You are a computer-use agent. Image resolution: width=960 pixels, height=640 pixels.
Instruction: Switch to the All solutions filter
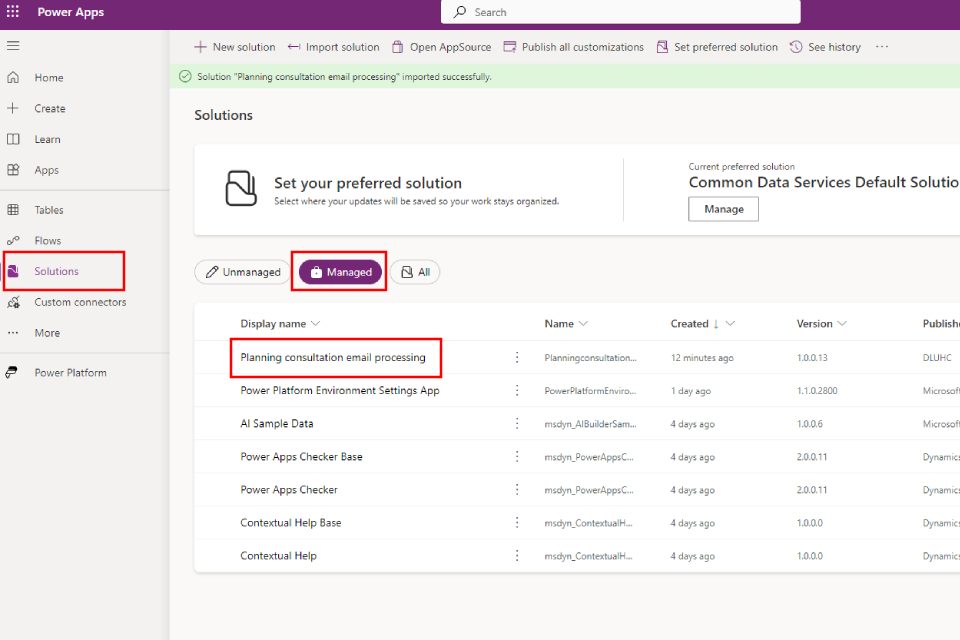414,272
